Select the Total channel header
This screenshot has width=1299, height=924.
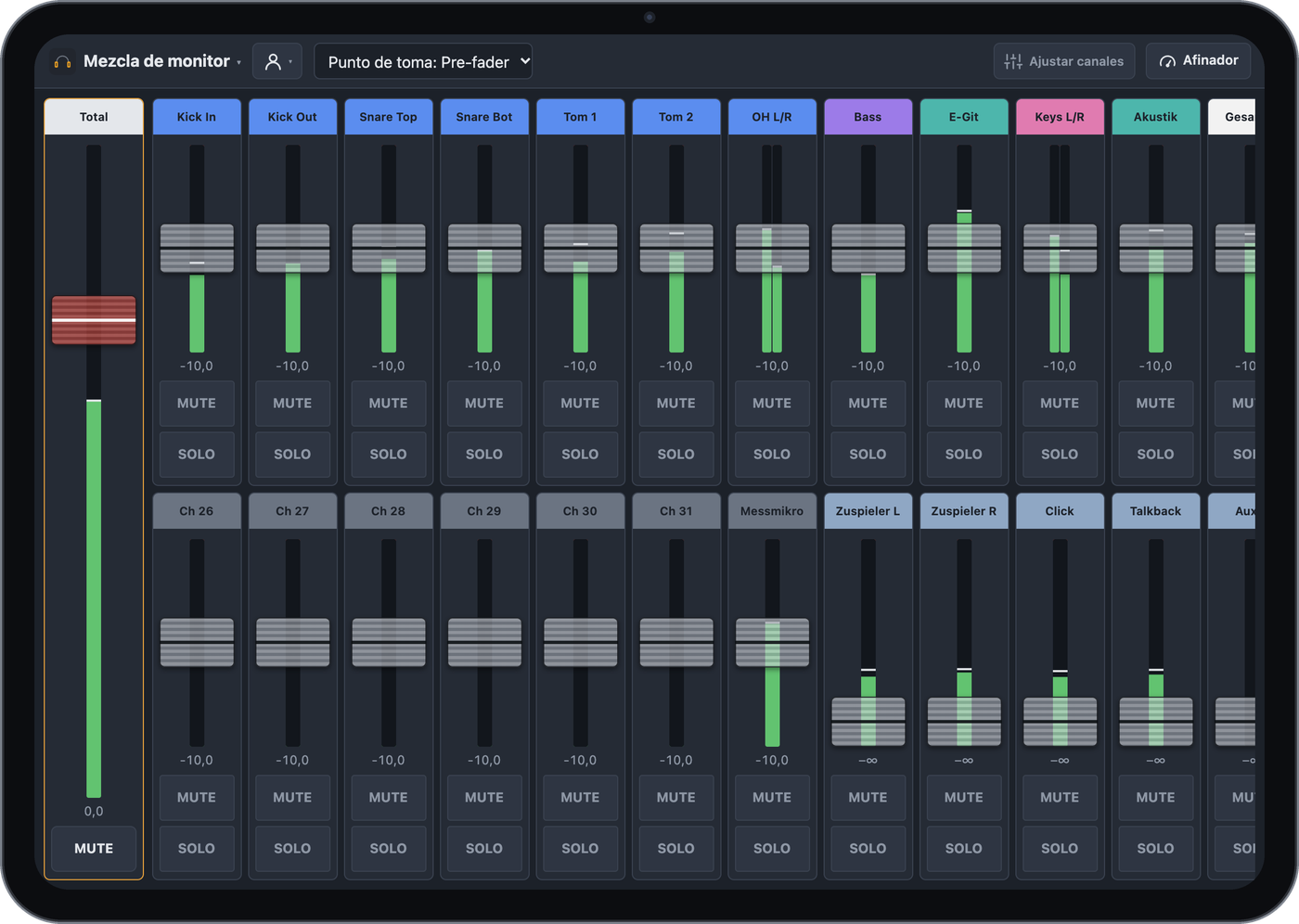pos(94,117)
